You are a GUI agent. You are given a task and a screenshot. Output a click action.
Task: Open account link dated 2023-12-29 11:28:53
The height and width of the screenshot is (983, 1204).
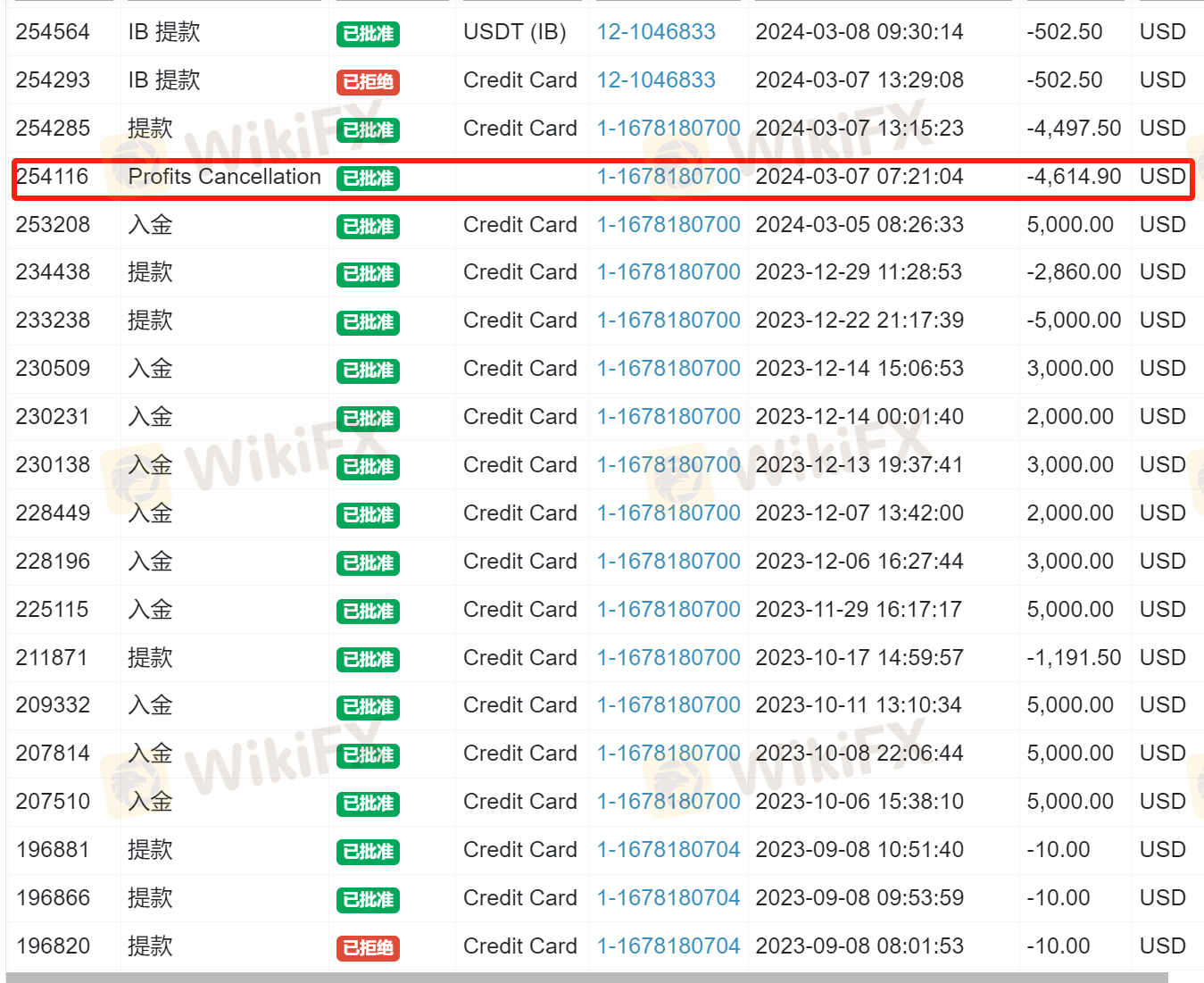click(x=668, y=272)
